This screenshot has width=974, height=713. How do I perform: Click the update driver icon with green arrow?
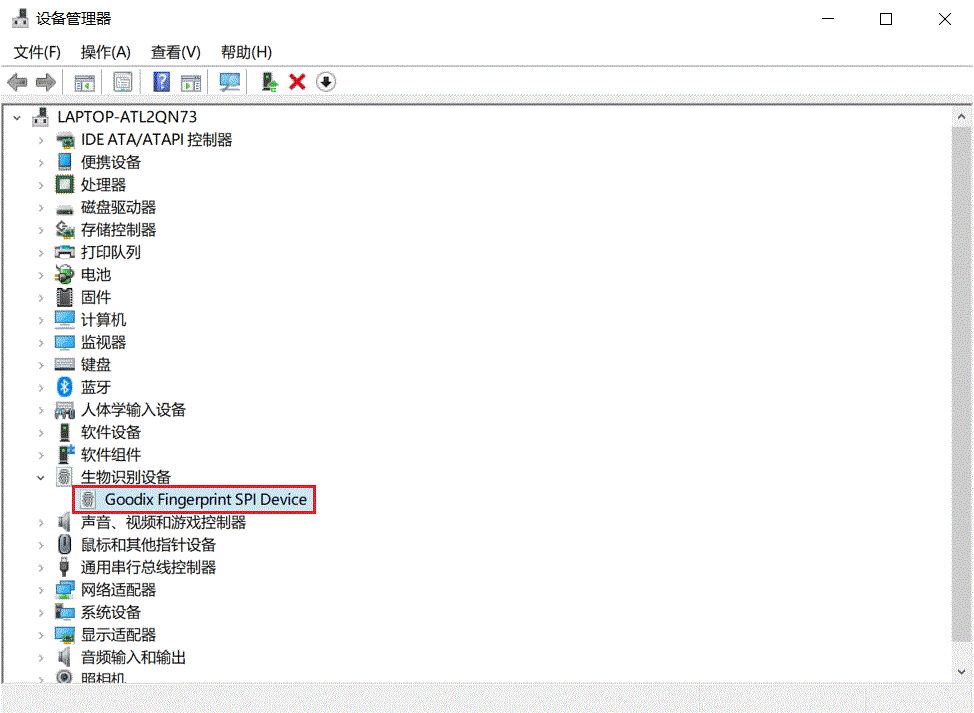point(269,82)
